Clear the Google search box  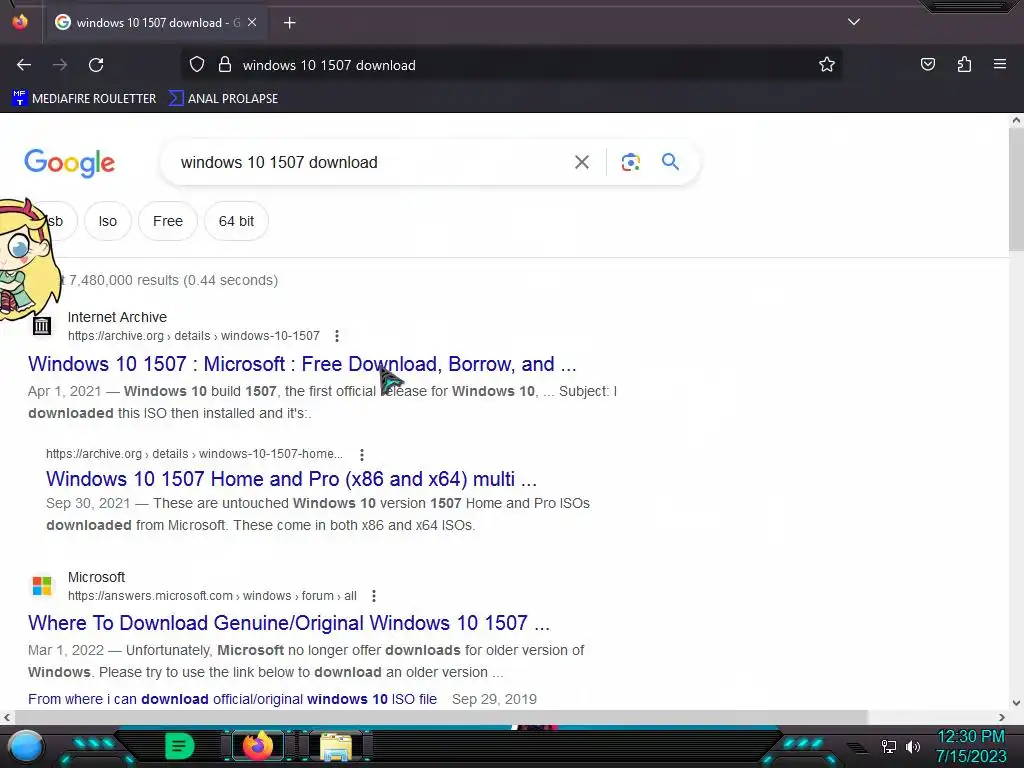click(582, 162)
